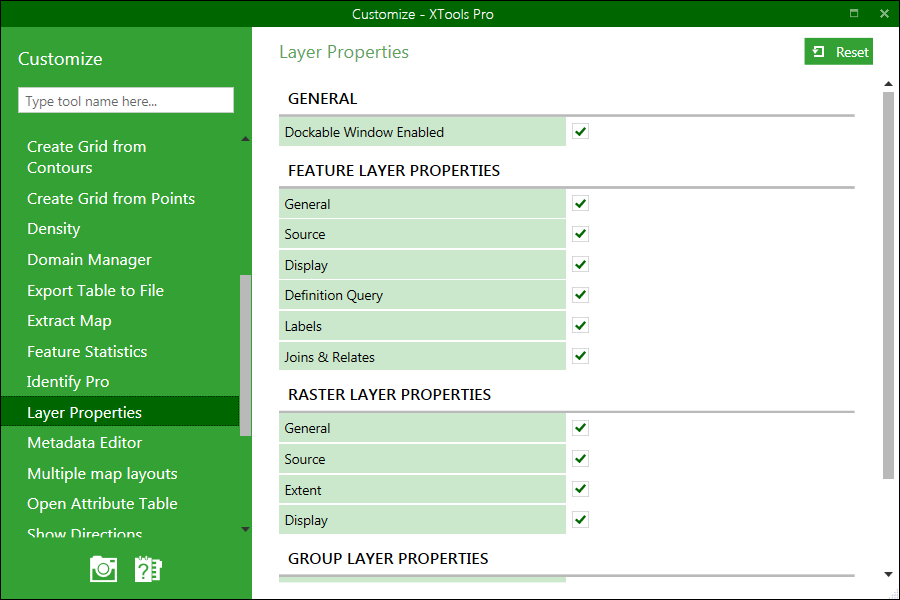Click the tool list scrollbar thumb
The width and height of the screenshot is (900, 600).
pyautogui.click(x=245, y=355)
